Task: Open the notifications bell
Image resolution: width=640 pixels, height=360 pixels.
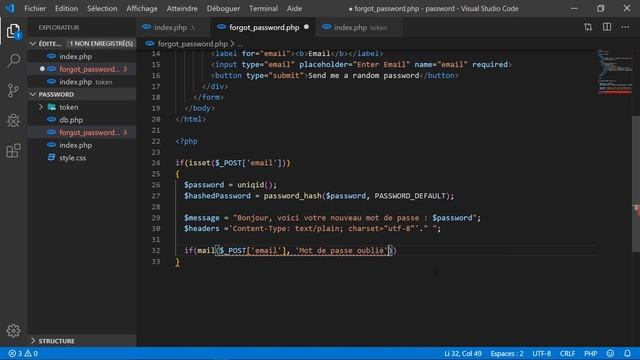Action: click(627, 353)
